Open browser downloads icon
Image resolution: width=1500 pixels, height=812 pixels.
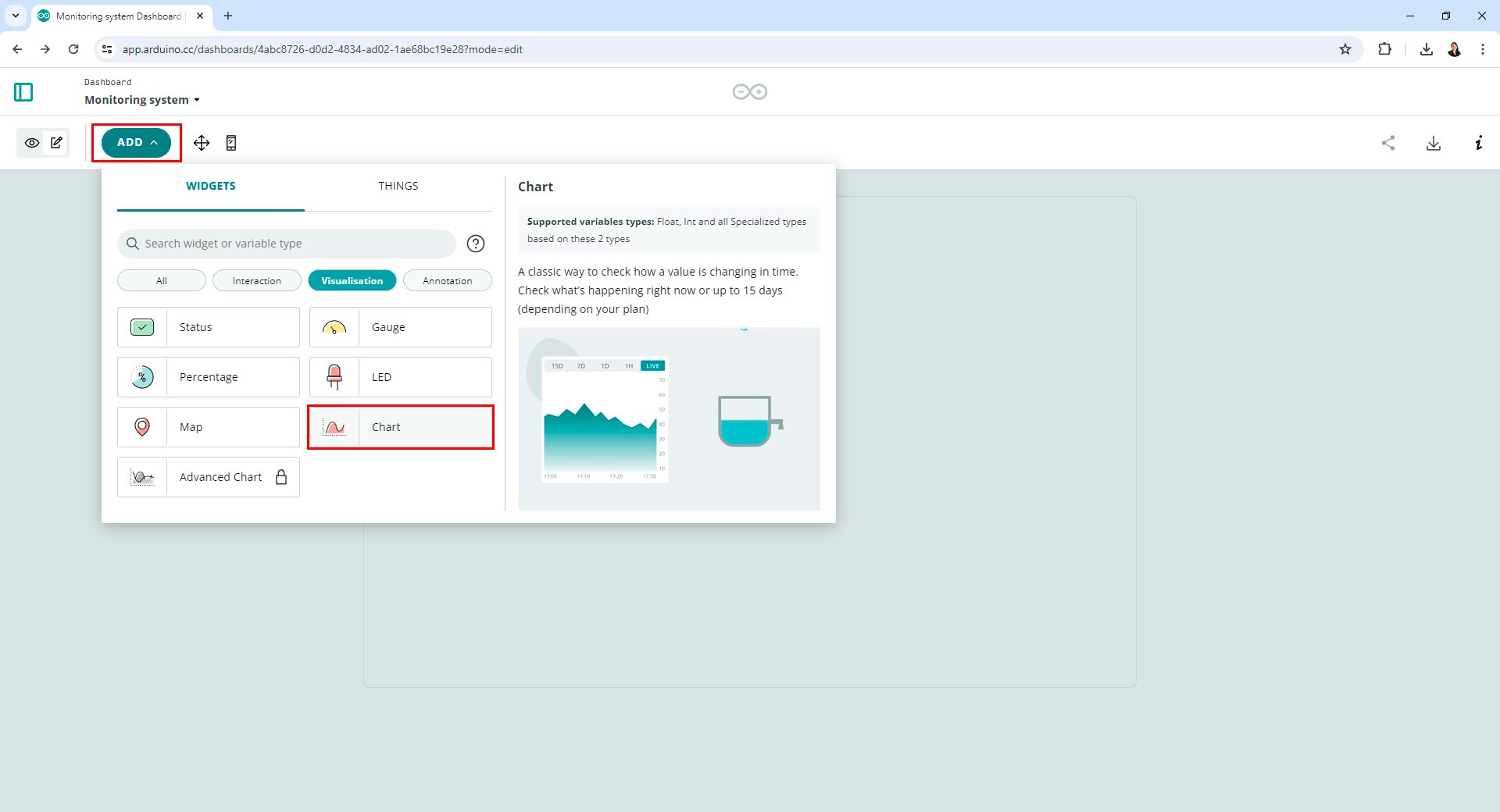[1427, 49]
